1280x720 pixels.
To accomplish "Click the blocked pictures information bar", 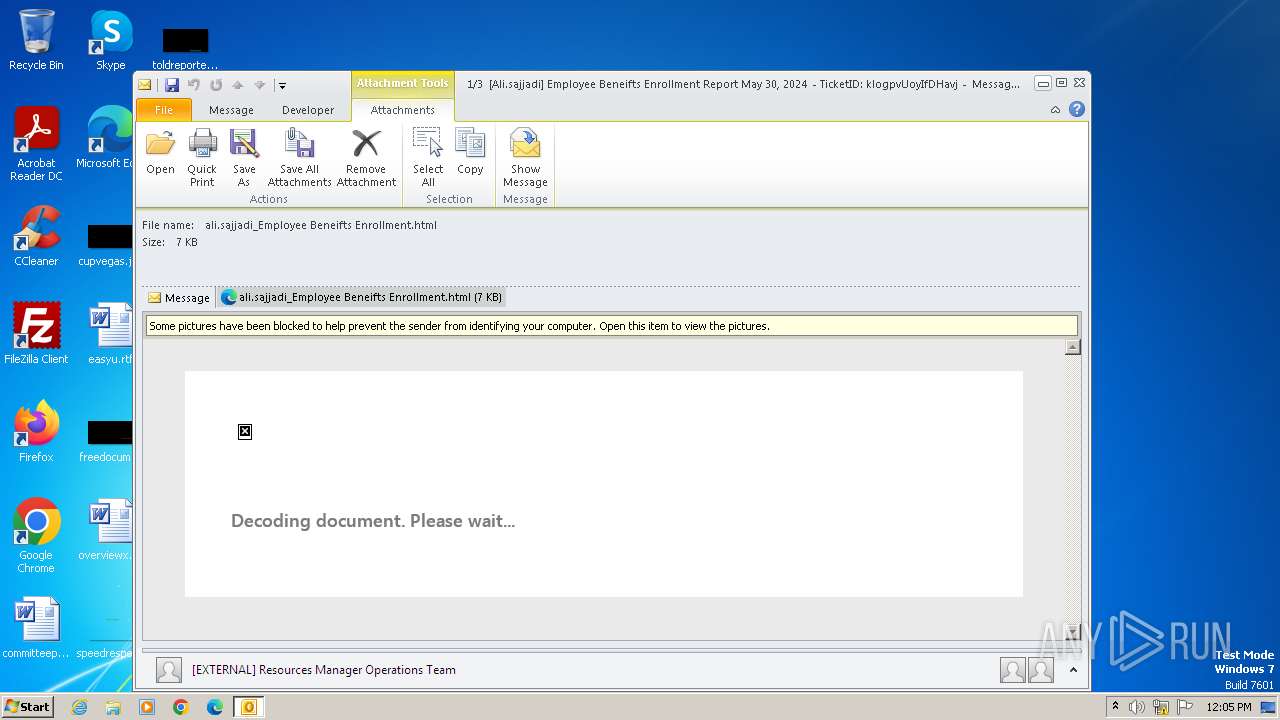I will coord(611,326).
